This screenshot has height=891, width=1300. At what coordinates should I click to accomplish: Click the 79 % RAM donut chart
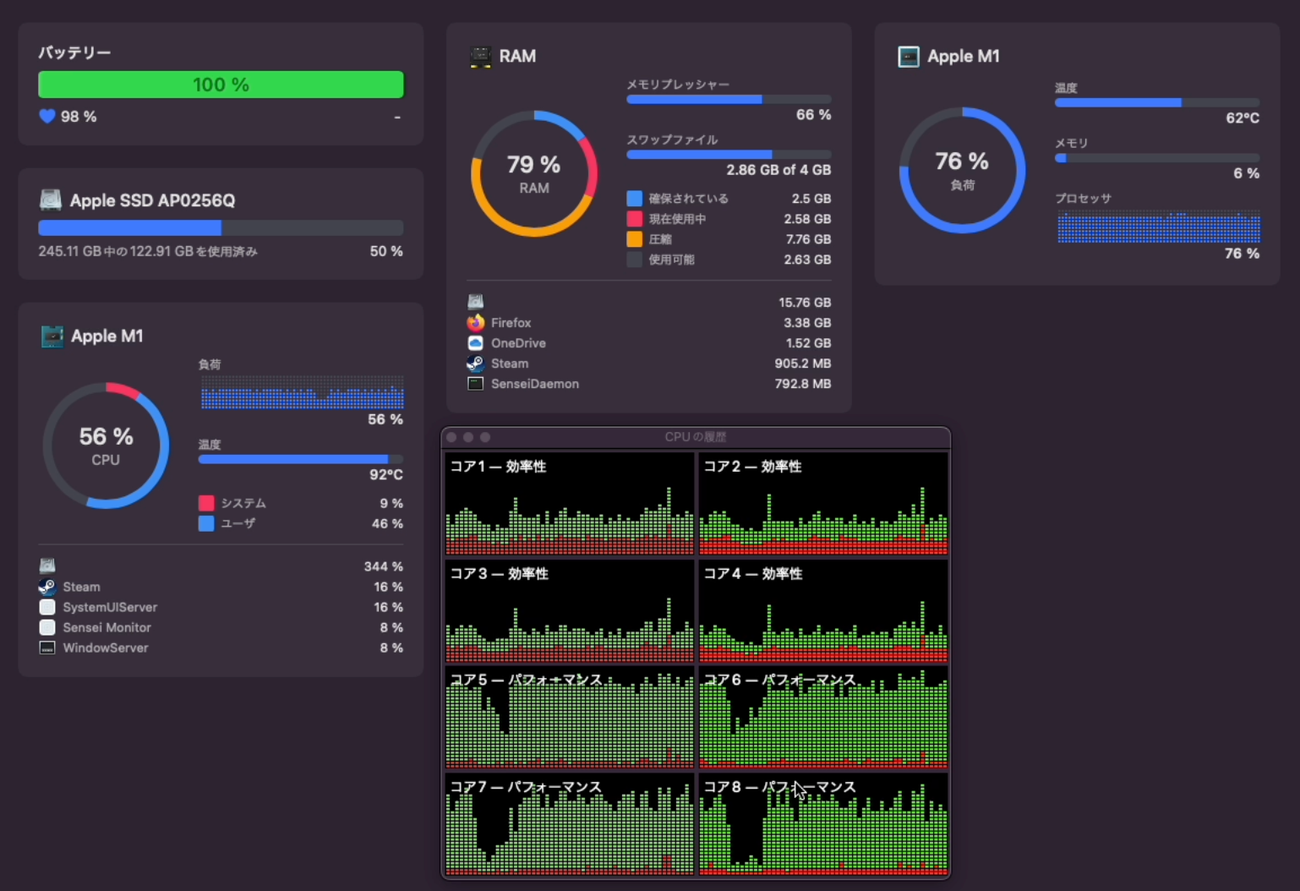click(534, 174)
